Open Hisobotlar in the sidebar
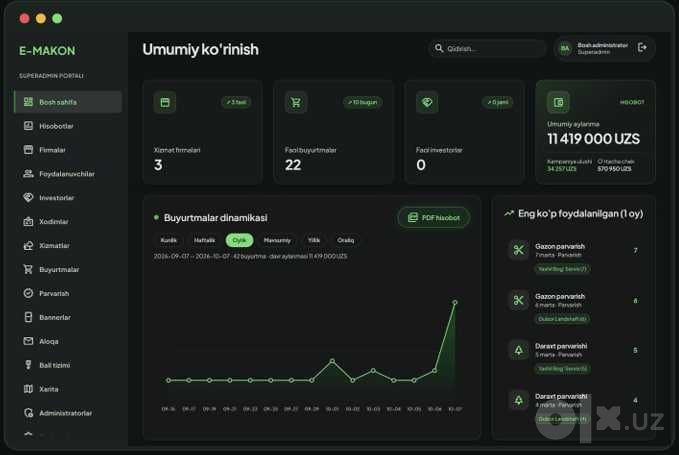This screenshot has width=679, height=455. [68, 126]
